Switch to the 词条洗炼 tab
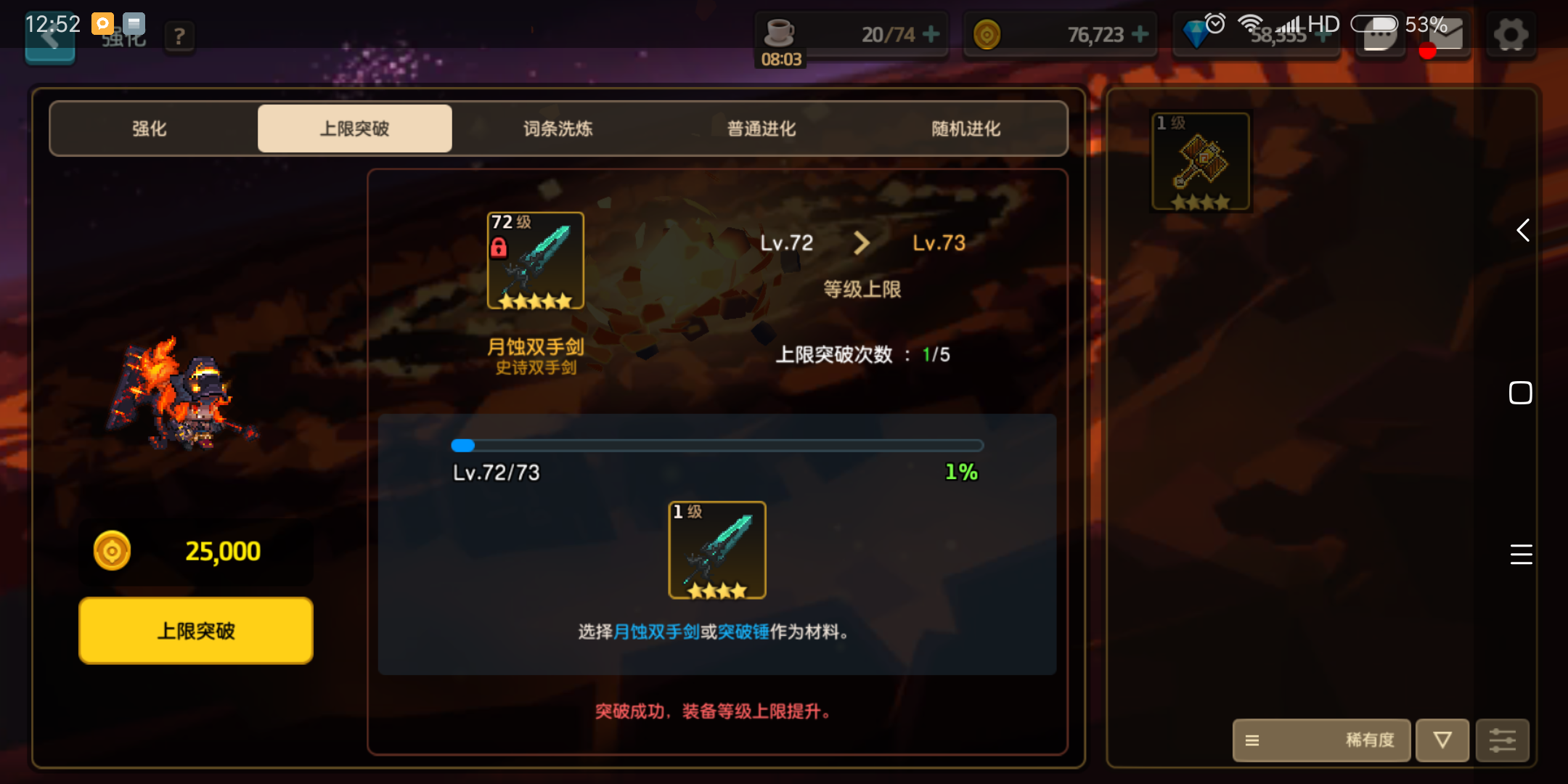Viewport: 1568px width, 784px height. [x=558, y=128]
